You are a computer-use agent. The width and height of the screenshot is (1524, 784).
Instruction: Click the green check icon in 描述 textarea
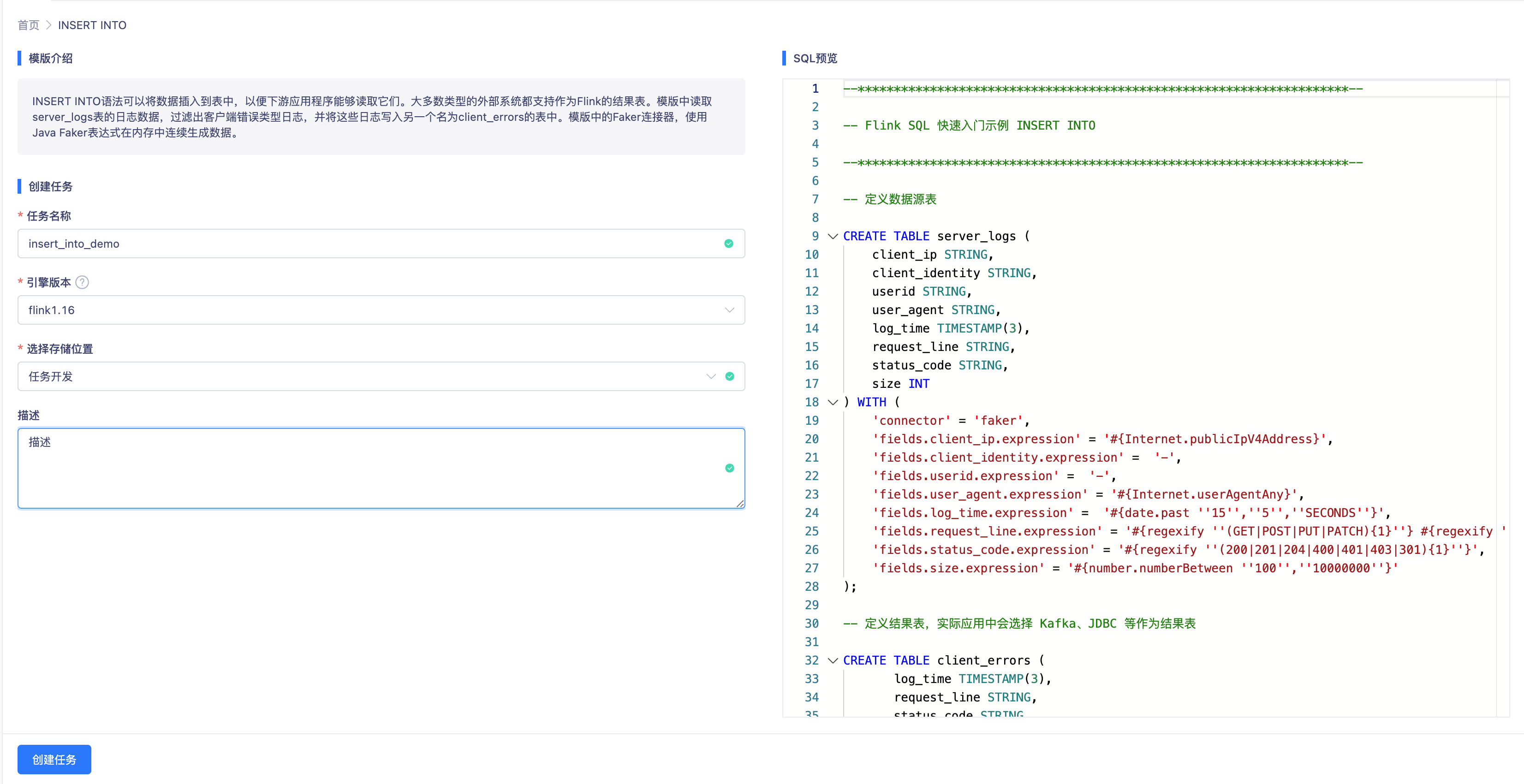click(729, 468)
